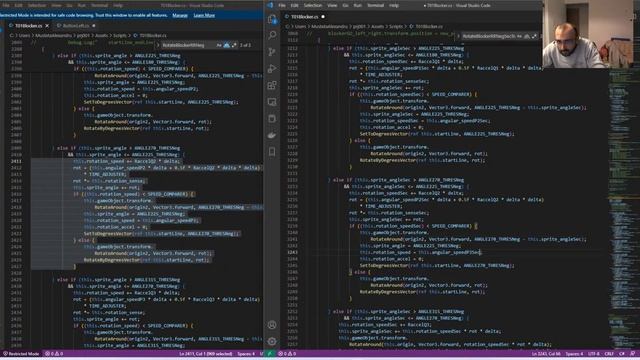Open the Run and Debug view
This screenshot has height=360, width=640.
pos(272,69)
